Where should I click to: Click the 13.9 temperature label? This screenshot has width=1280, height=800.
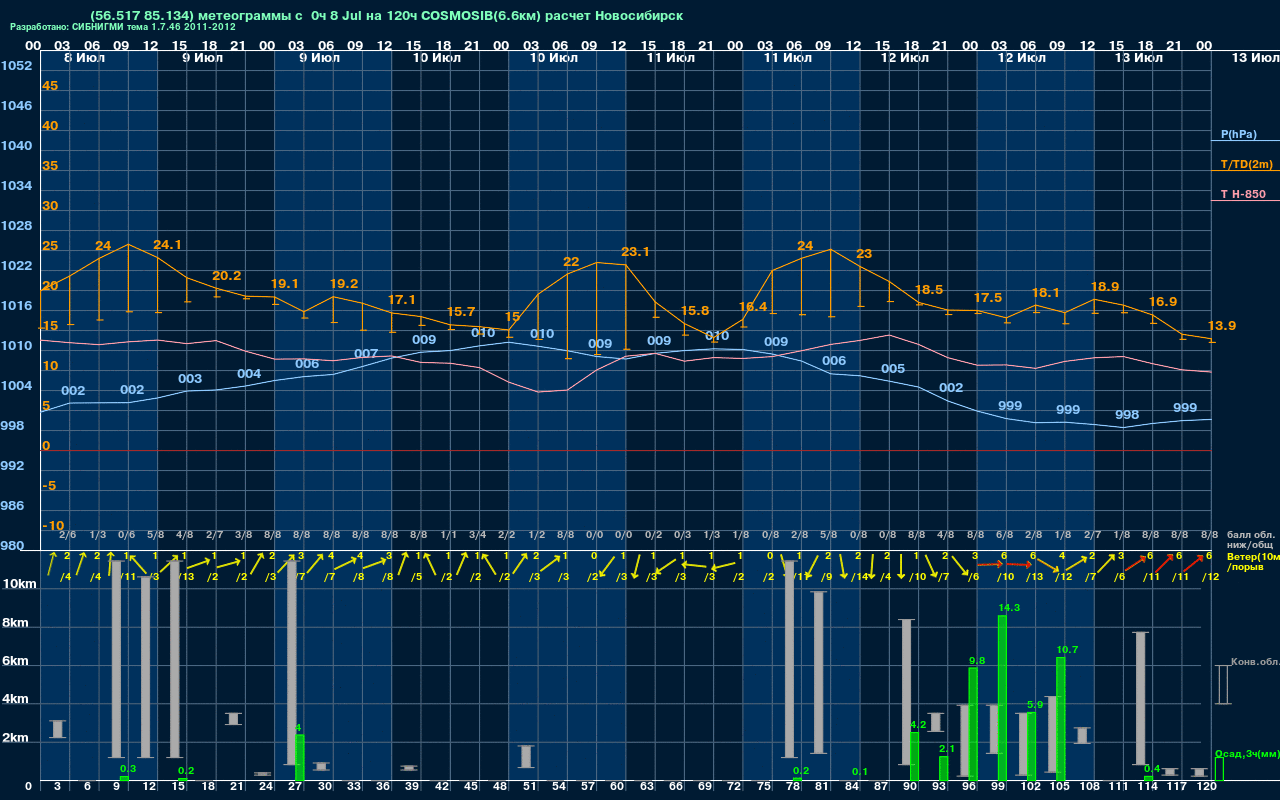(x=1222, y=326)
